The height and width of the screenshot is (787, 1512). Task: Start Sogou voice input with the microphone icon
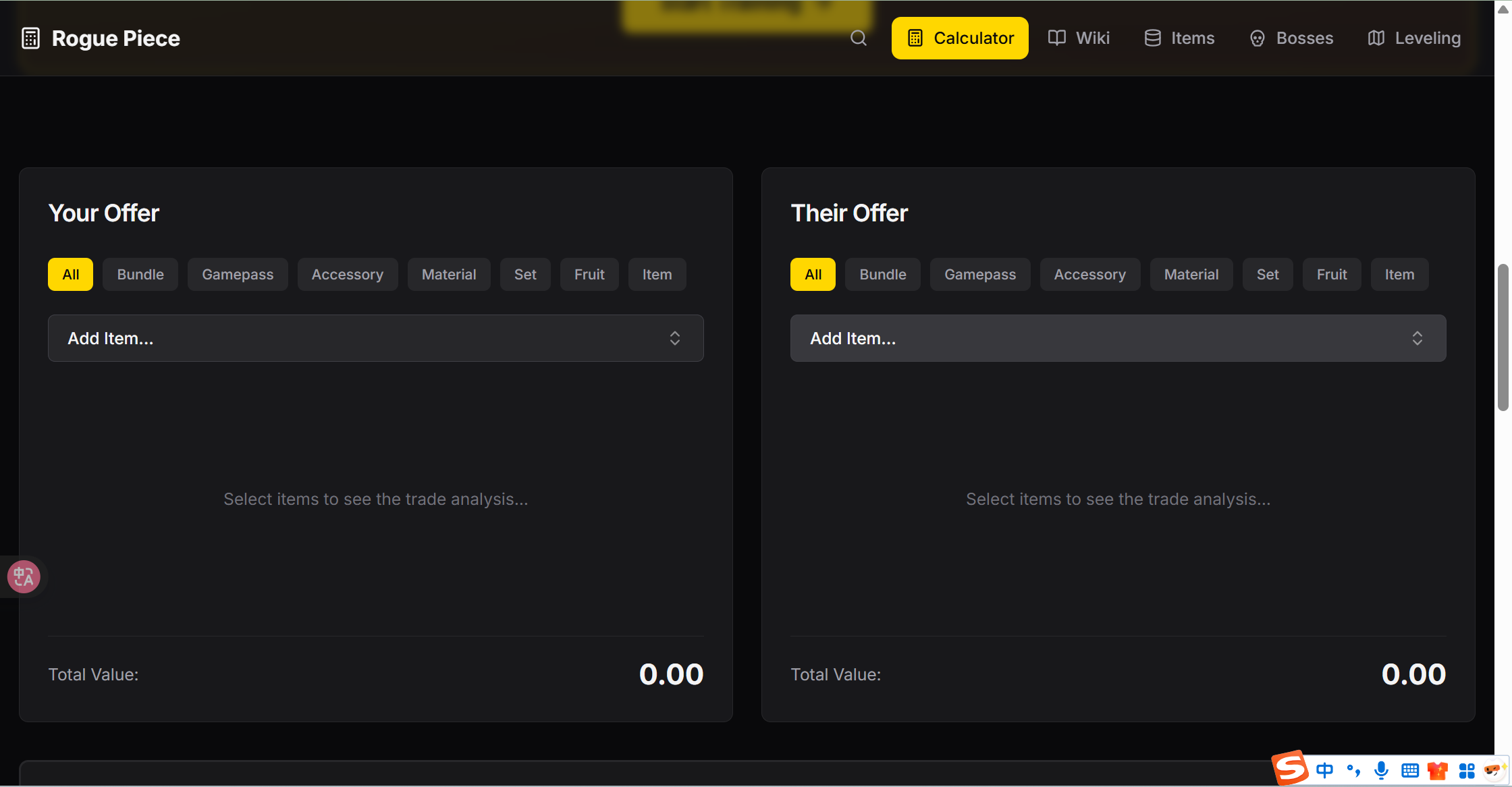coord(1381,770)
